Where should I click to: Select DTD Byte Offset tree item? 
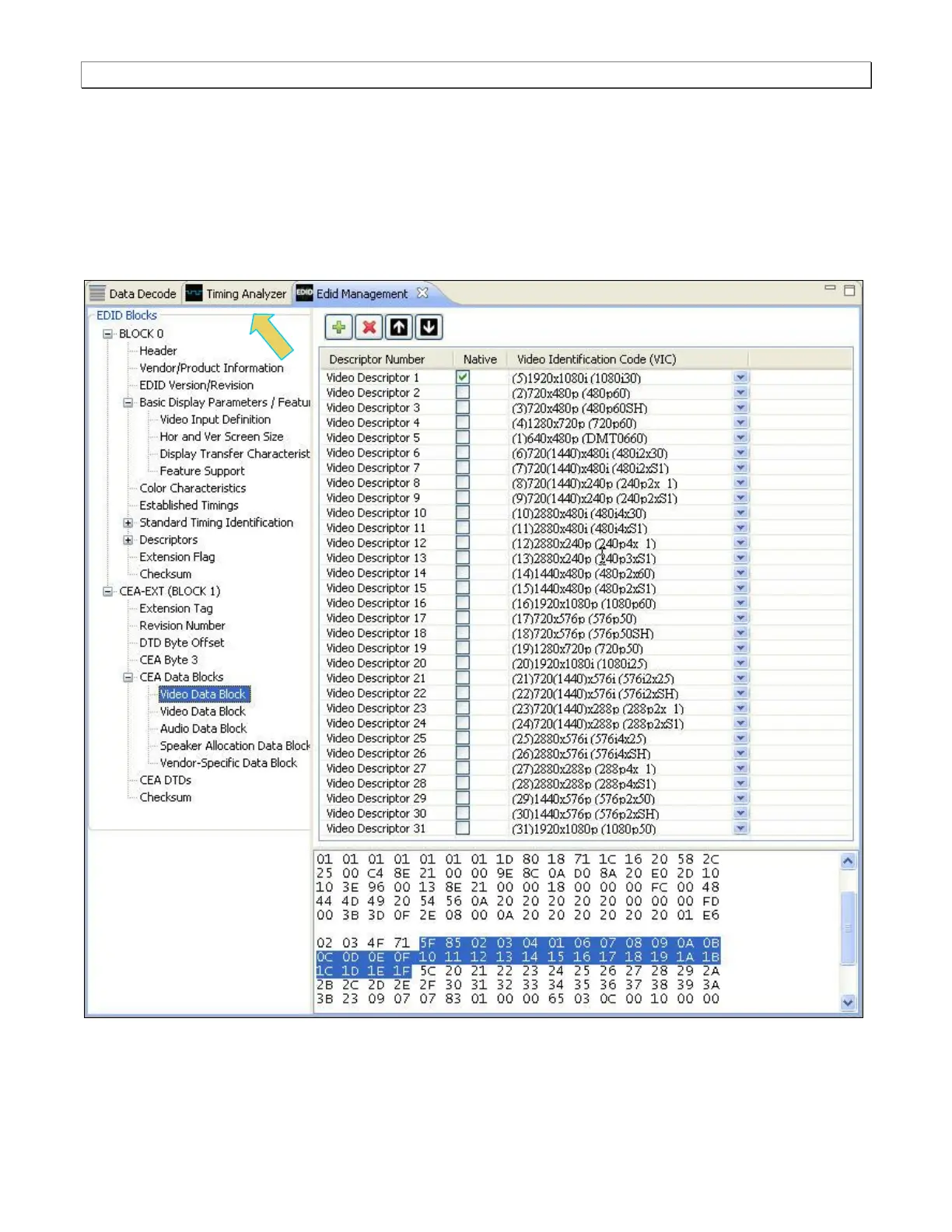coord(182,642)
